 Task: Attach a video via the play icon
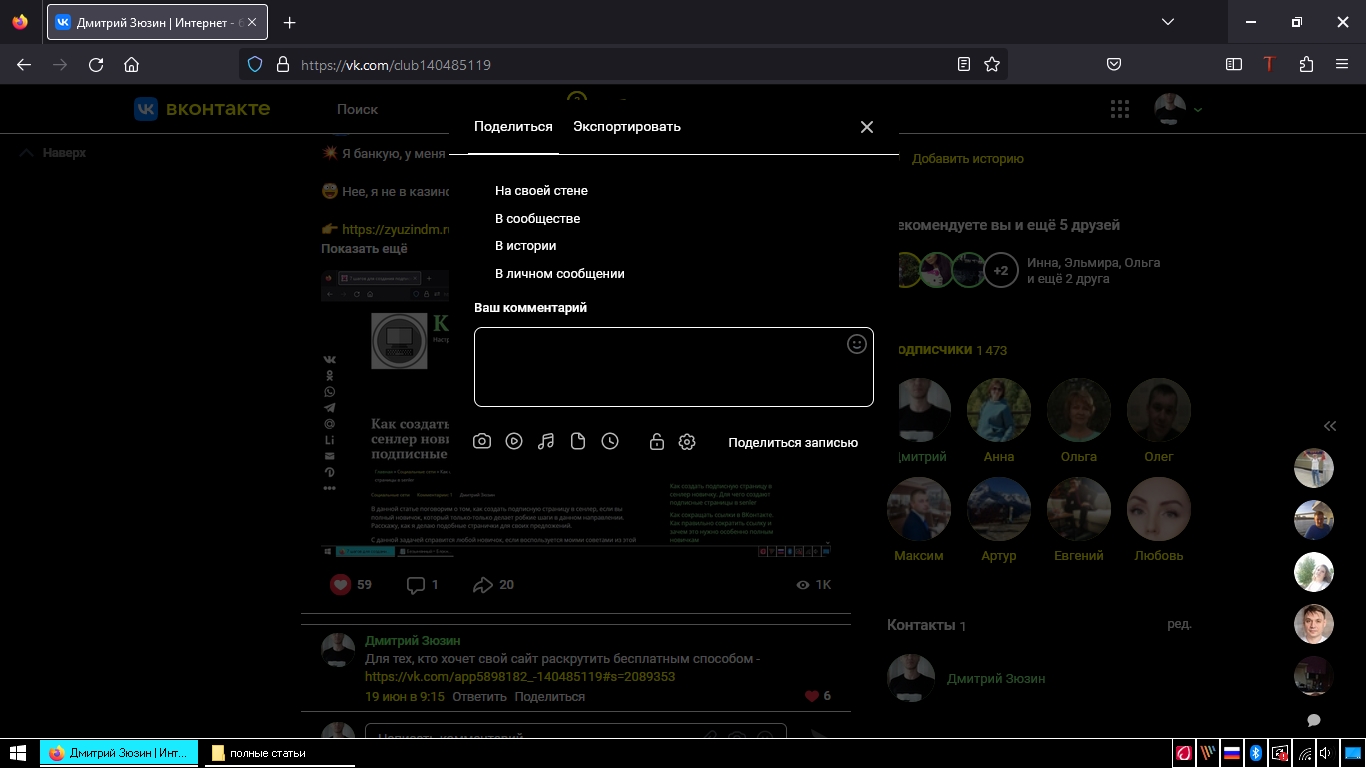(x=514, y=441)
